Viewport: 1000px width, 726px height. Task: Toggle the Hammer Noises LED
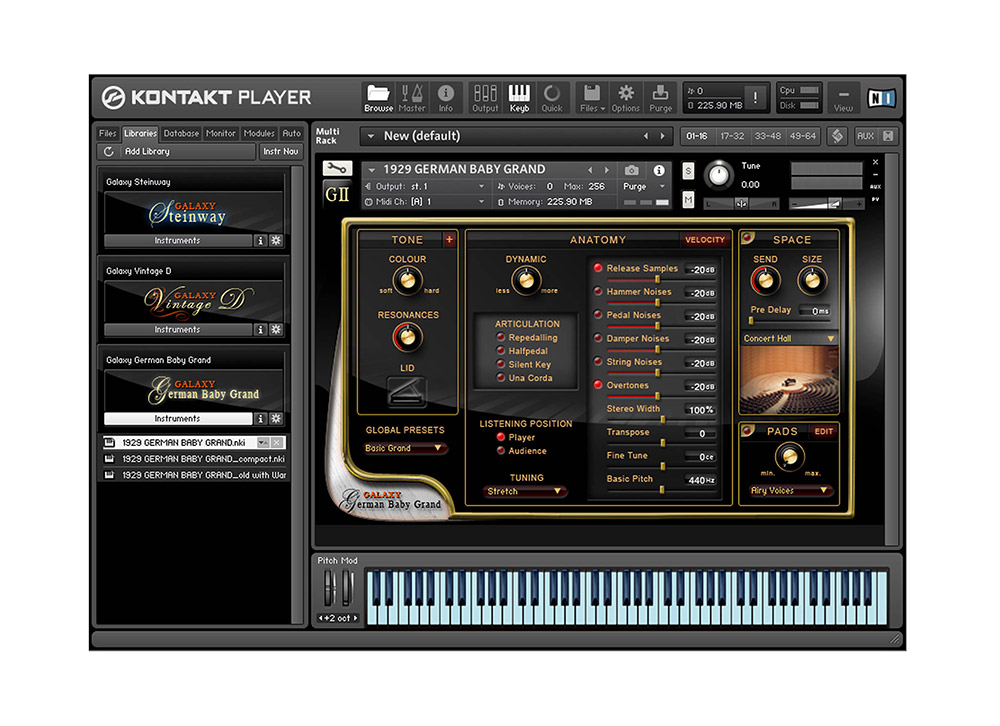click(598, 292)
